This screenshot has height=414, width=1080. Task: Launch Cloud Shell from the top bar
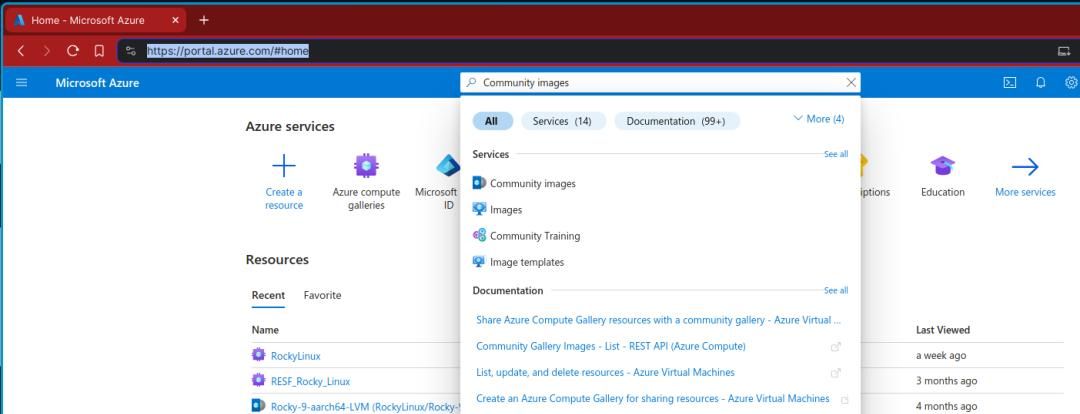click(1009, 83)
